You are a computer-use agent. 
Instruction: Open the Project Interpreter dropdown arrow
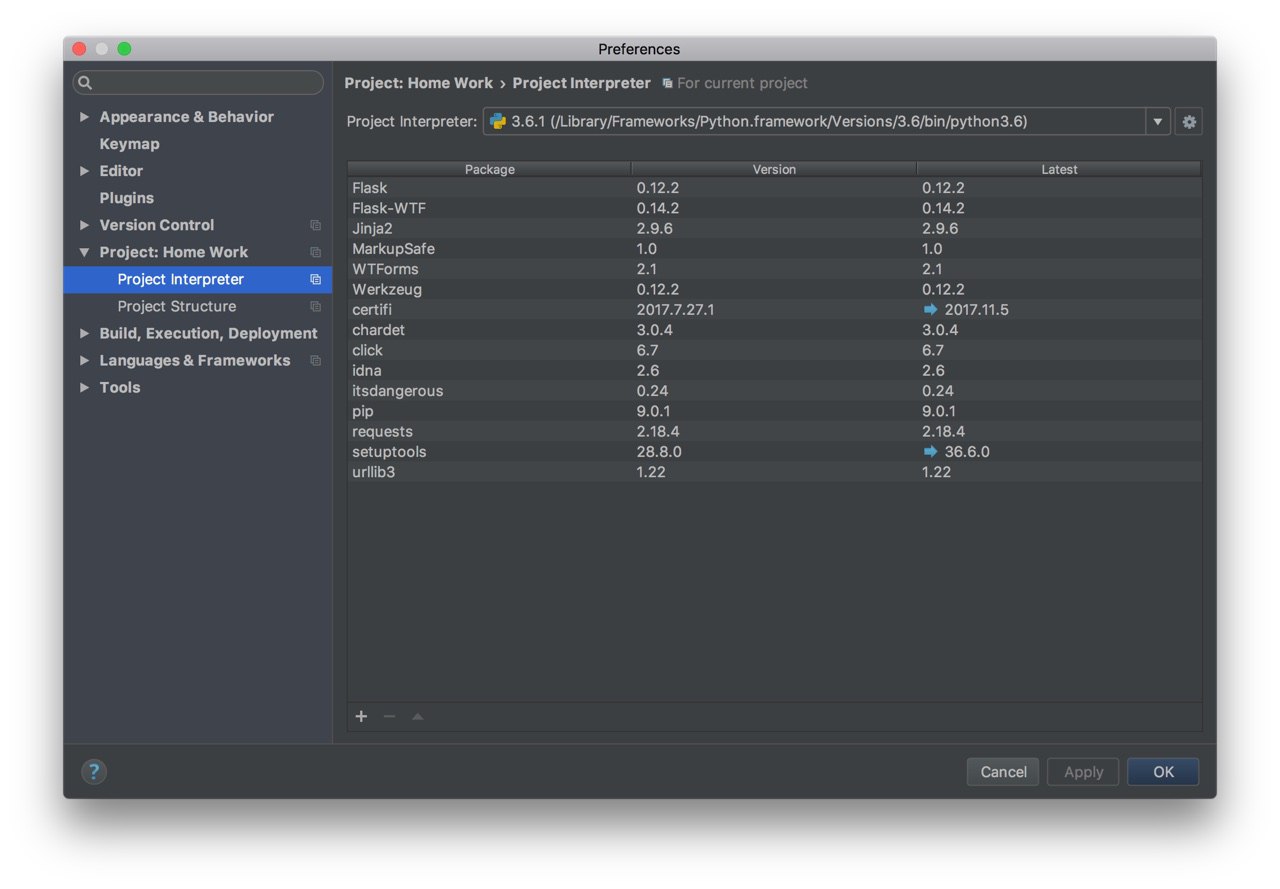1158,122
